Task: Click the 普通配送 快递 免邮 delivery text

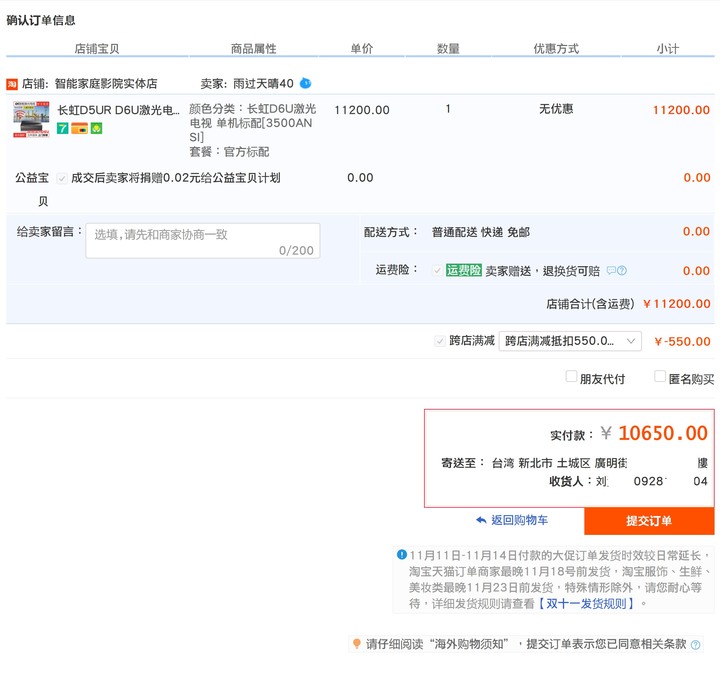Action: click(x=481, y=232)
